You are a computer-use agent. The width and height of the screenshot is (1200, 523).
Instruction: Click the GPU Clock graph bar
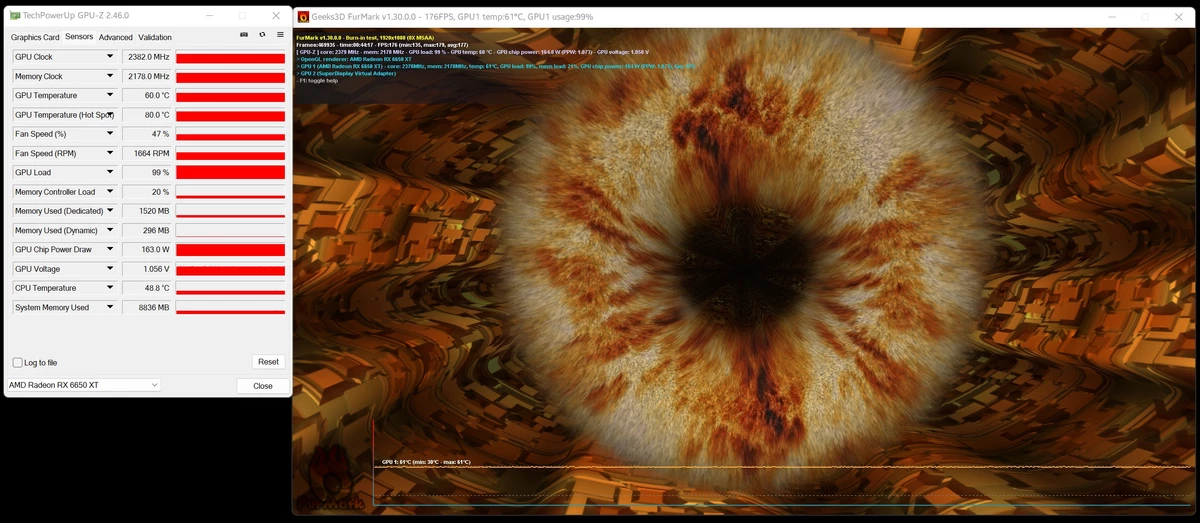click(230, 57)
